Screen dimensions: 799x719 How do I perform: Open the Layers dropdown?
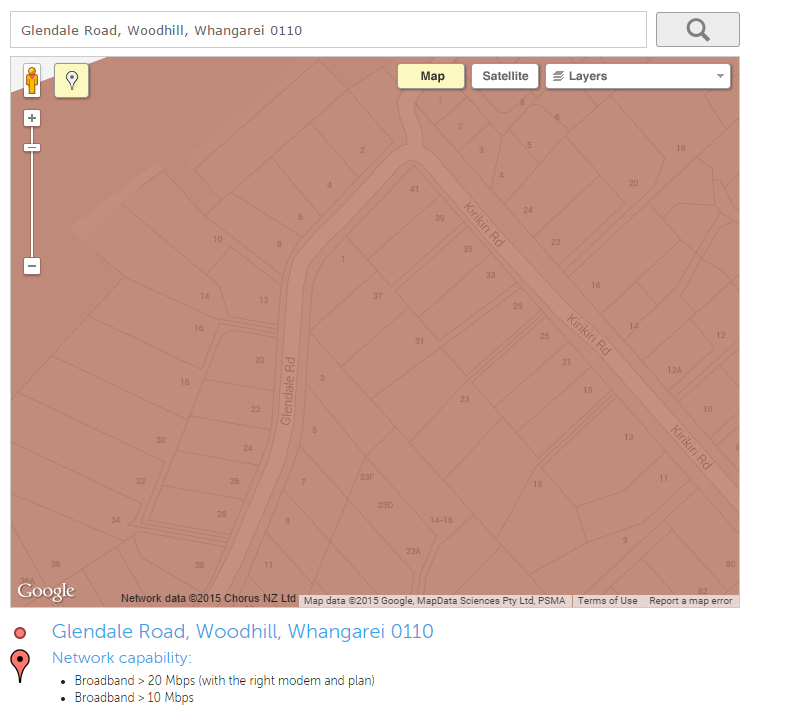coord(638,76)
